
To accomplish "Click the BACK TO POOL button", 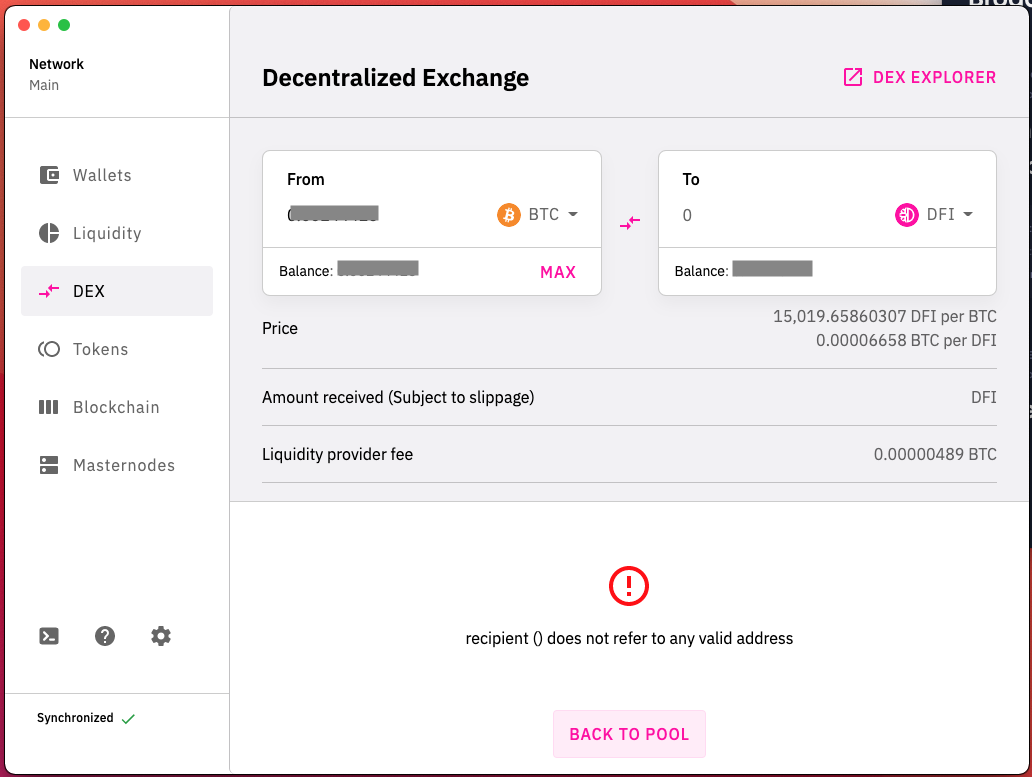I will click(629, 734).
